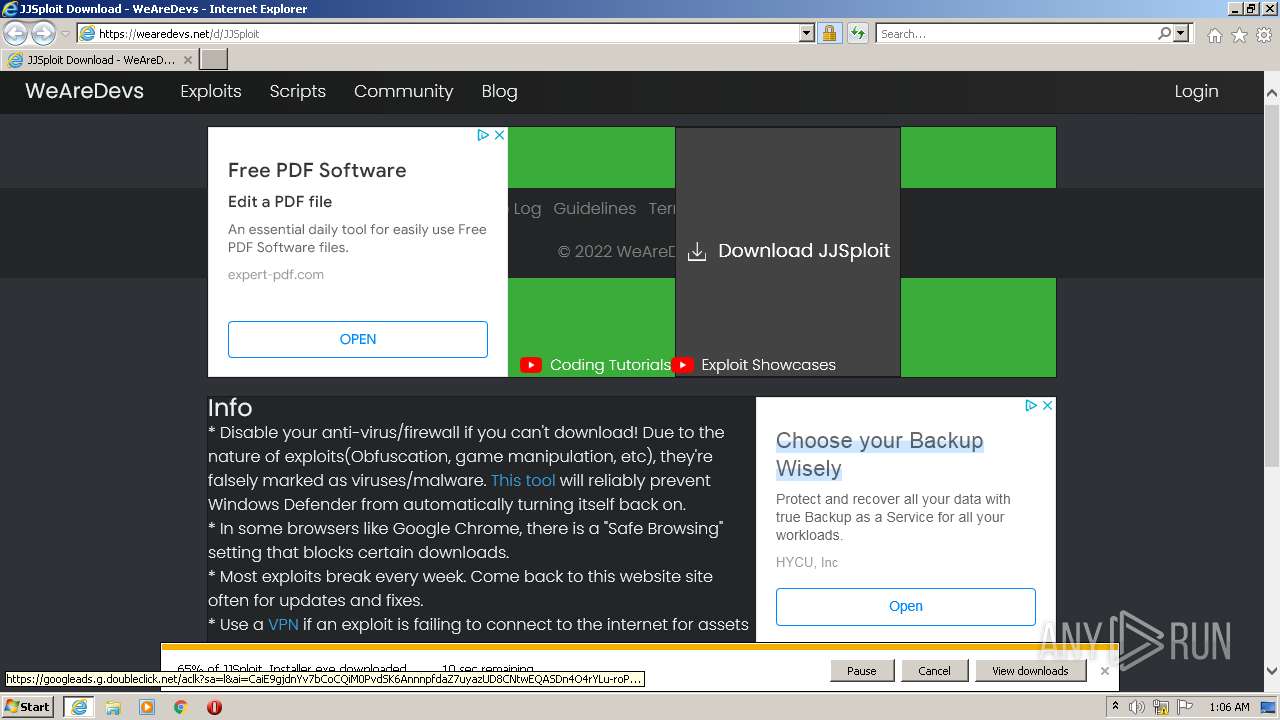1280x720 pixels.
Task: Pause the JJSploit installer download
Action: coord(862,671)
